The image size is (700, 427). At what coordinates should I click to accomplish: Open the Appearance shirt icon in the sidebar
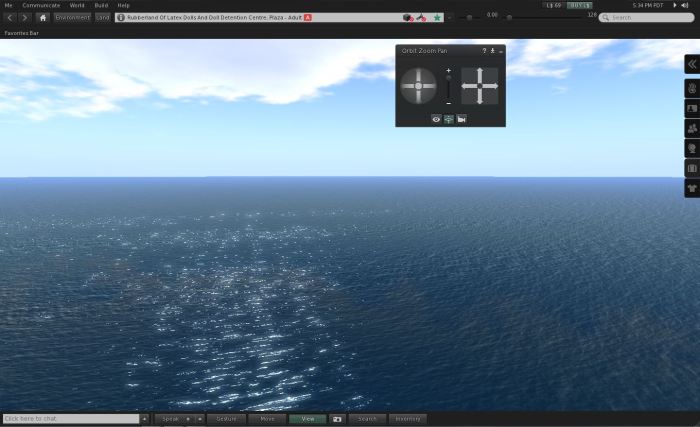tap(691, 188)
